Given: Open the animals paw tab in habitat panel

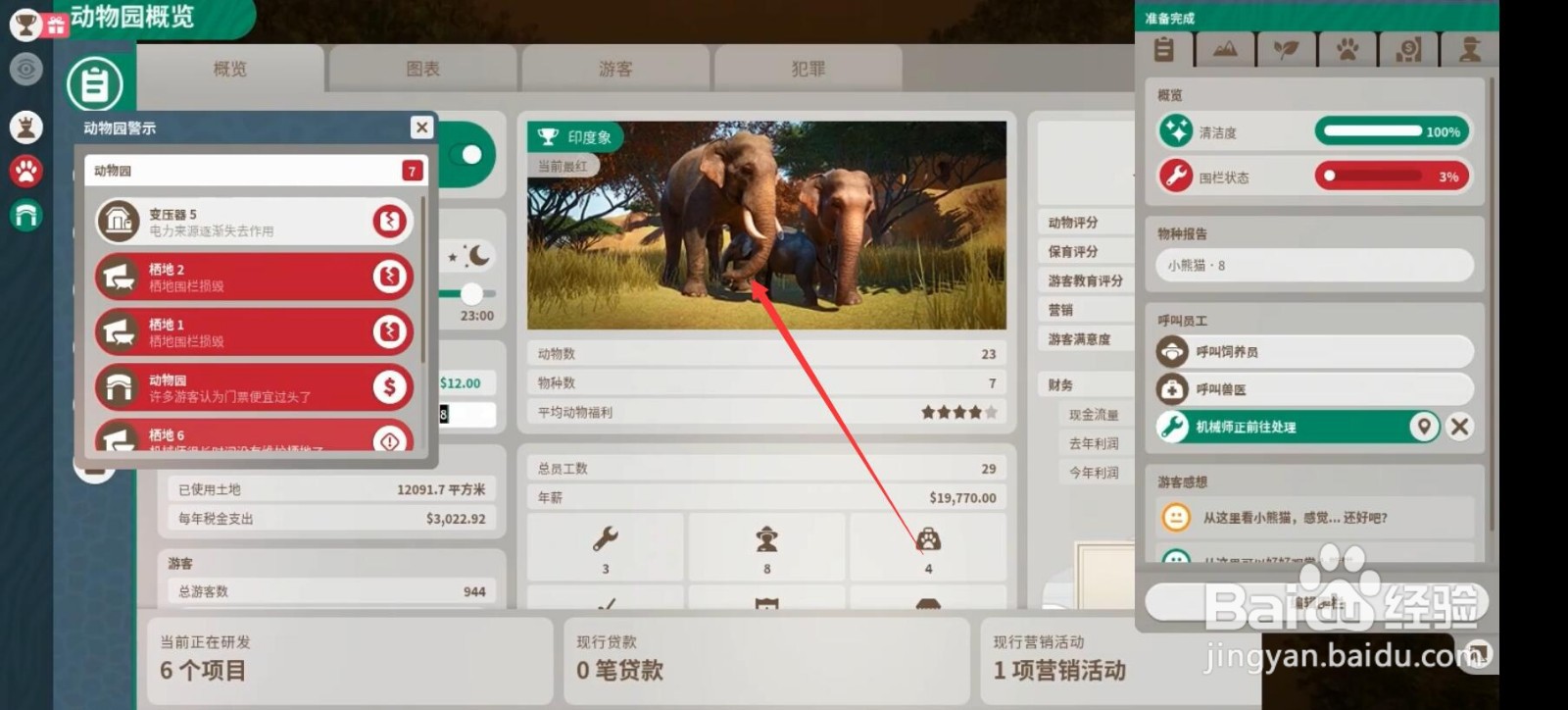Looking at the screenshot, I should pyautogui.click(x=1347, y=48).
